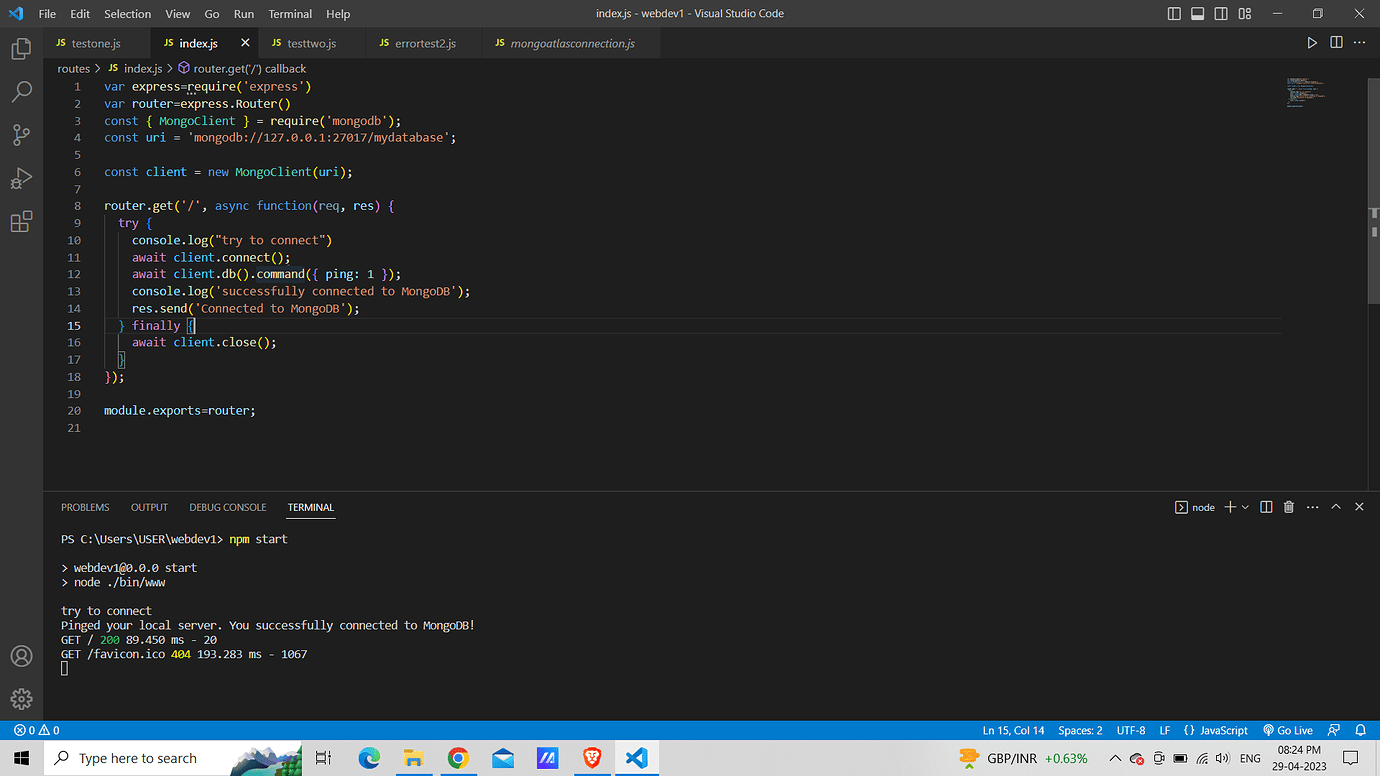Viewport: 1380px width, 776px height.
Task: Open the Extensions icon
Action: coord(21,221)
